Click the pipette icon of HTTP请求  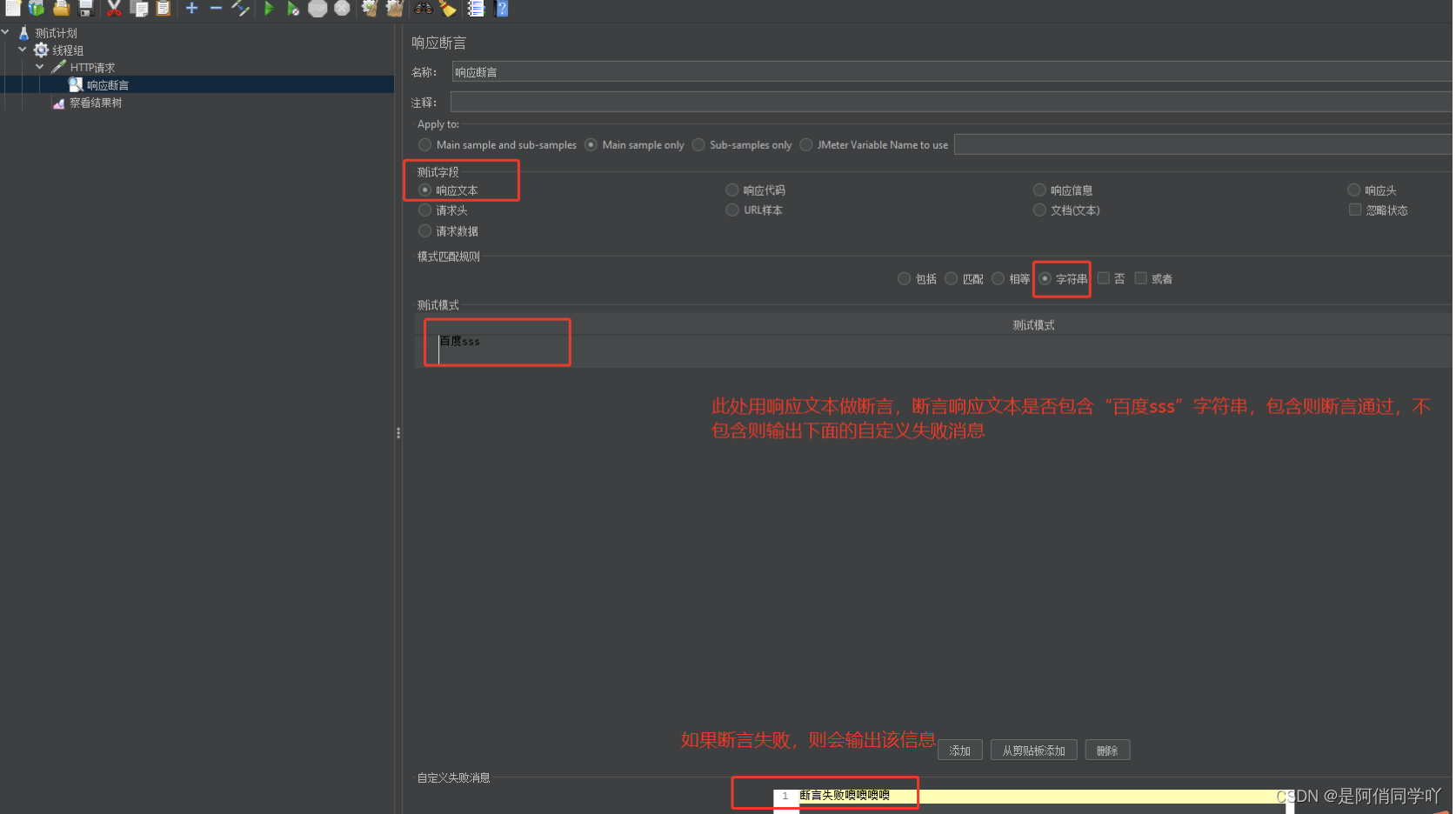point(58,67)
